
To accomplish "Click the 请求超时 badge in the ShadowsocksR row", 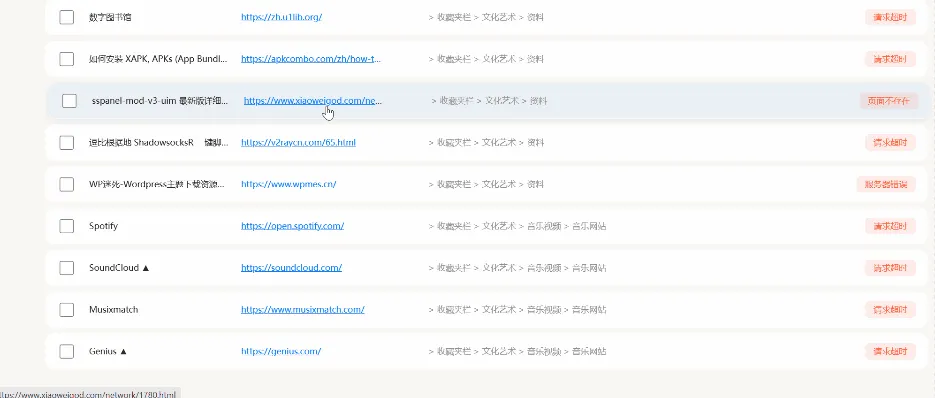I will point(890,143).
